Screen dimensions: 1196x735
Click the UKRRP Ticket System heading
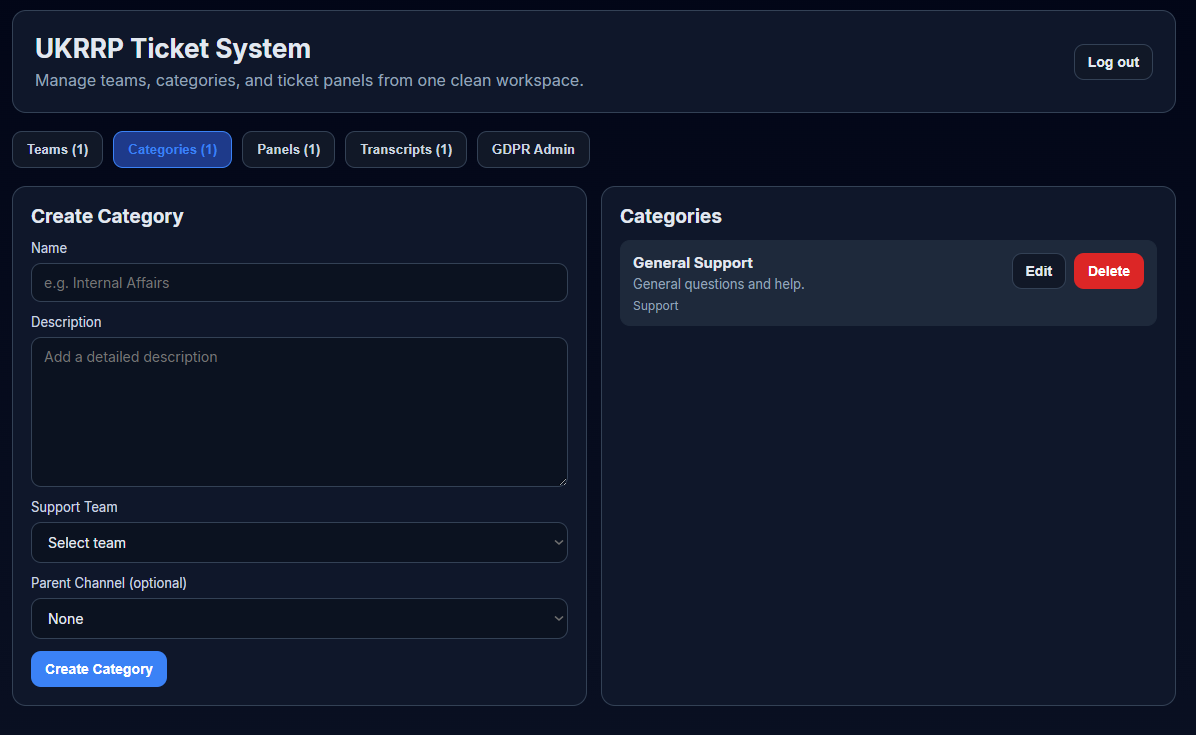point(172,48)
